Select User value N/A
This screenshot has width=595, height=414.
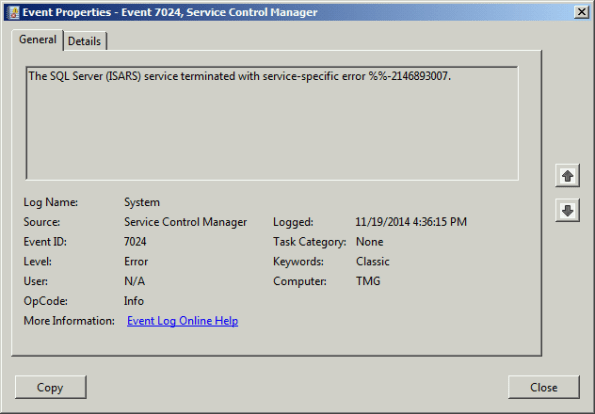[x=134, y=281]
